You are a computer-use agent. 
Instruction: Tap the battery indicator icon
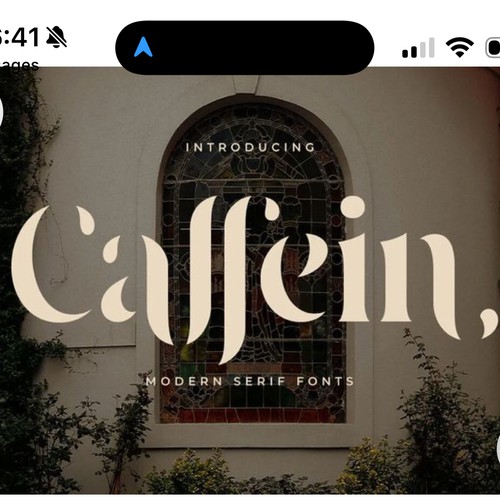pos(493,48)
